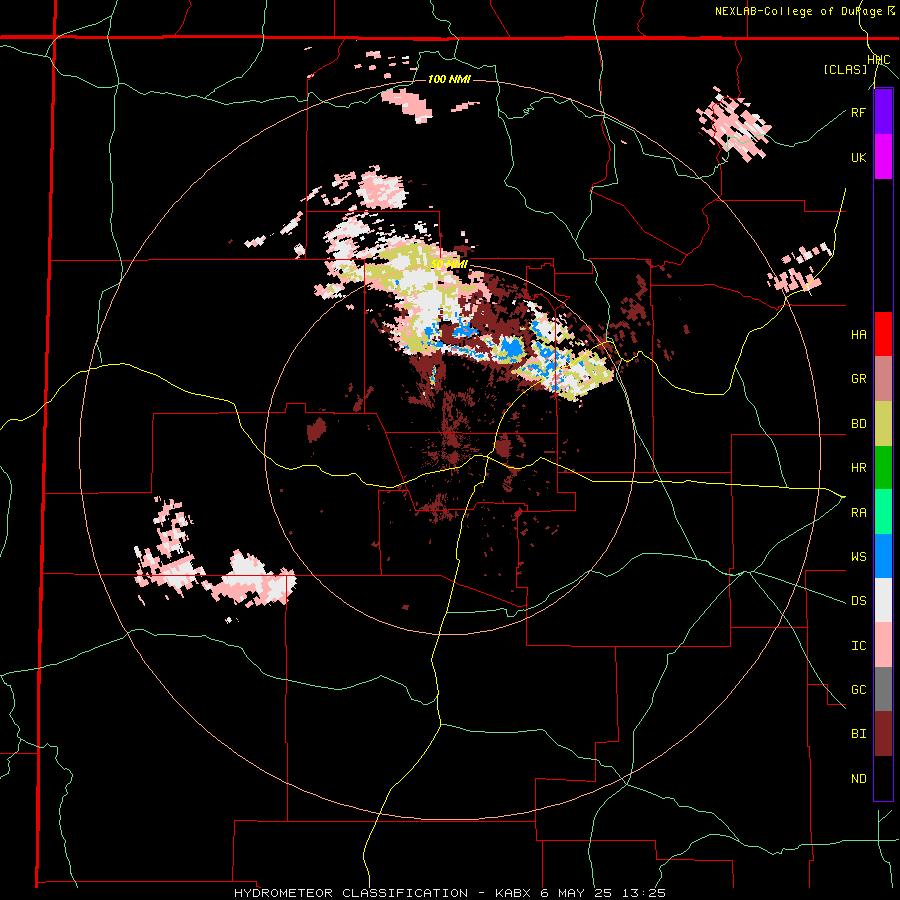Select the GR legend label
This screenshot has width=900, height=900.
coord(858,379)
